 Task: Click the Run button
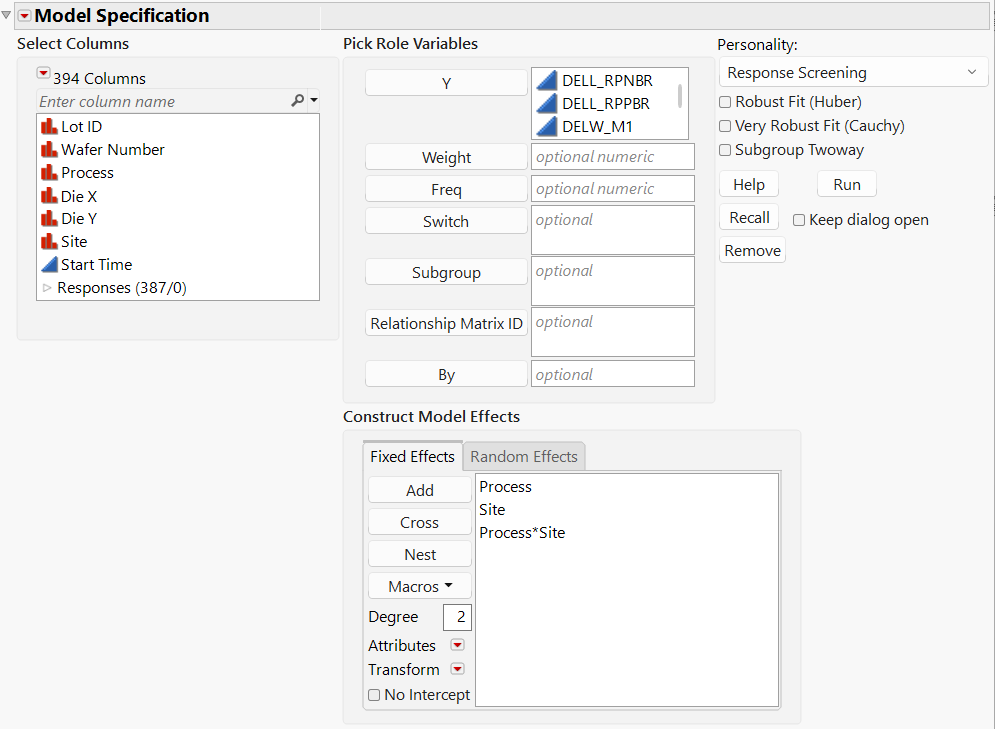pyautogui.click(x=846, y=184)
